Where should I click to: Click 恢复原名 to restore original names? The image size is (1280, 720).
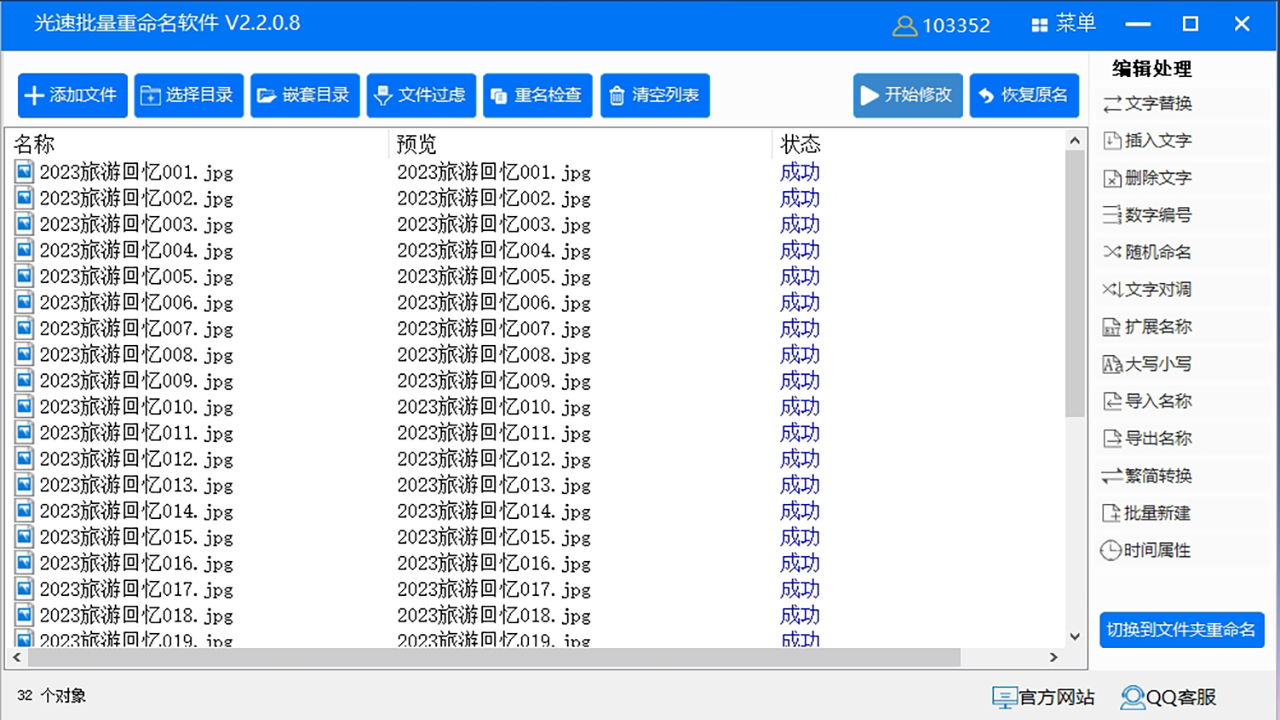click(1024, 95)
